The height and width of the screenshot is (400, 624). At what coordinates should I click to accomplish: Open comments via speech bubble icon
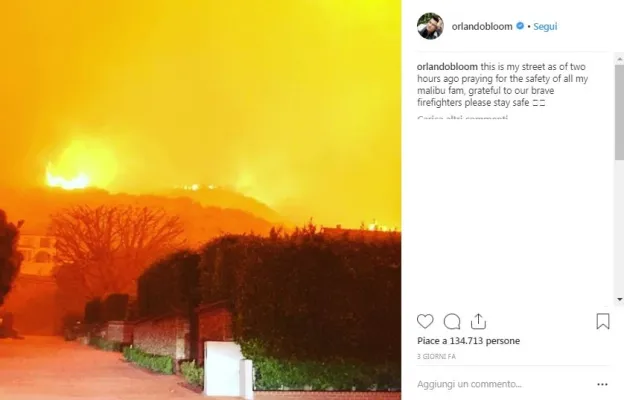[x=452, y=321]
